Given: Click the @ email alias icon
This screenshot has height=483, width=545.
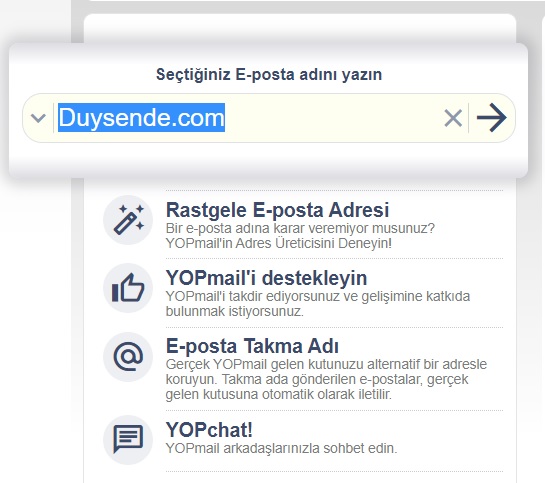Looking at the screenshot, I should 128,357.
